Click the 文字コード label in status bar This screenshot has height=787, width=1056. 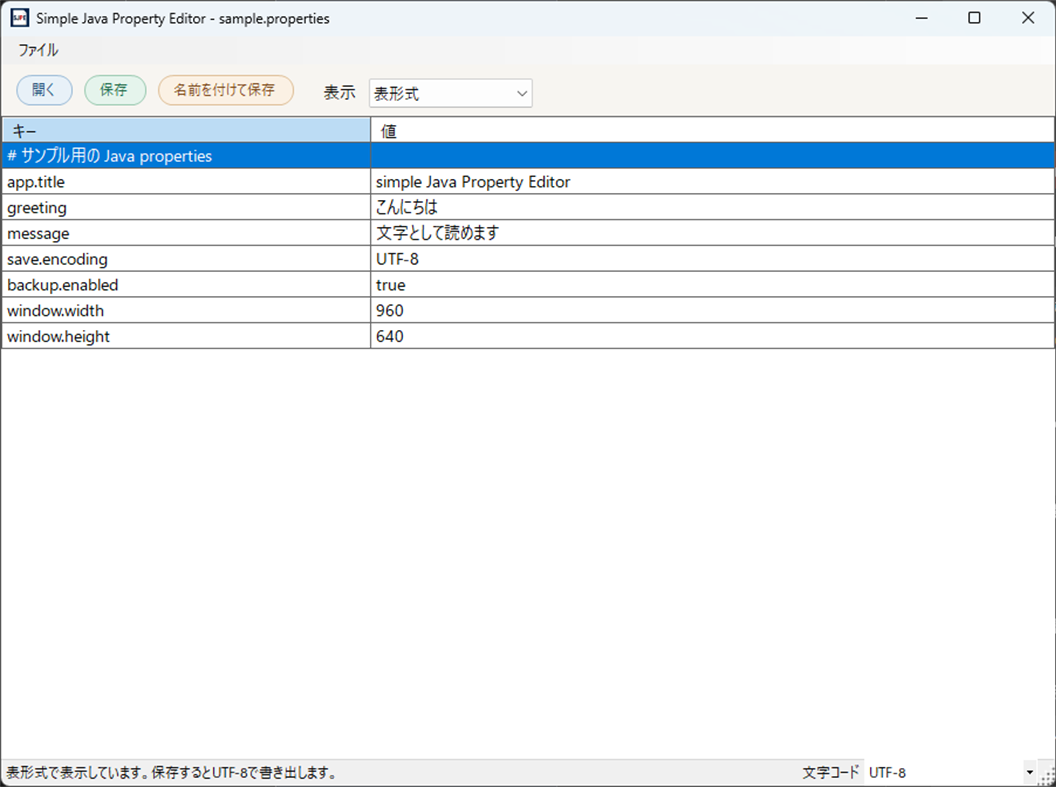830,772
